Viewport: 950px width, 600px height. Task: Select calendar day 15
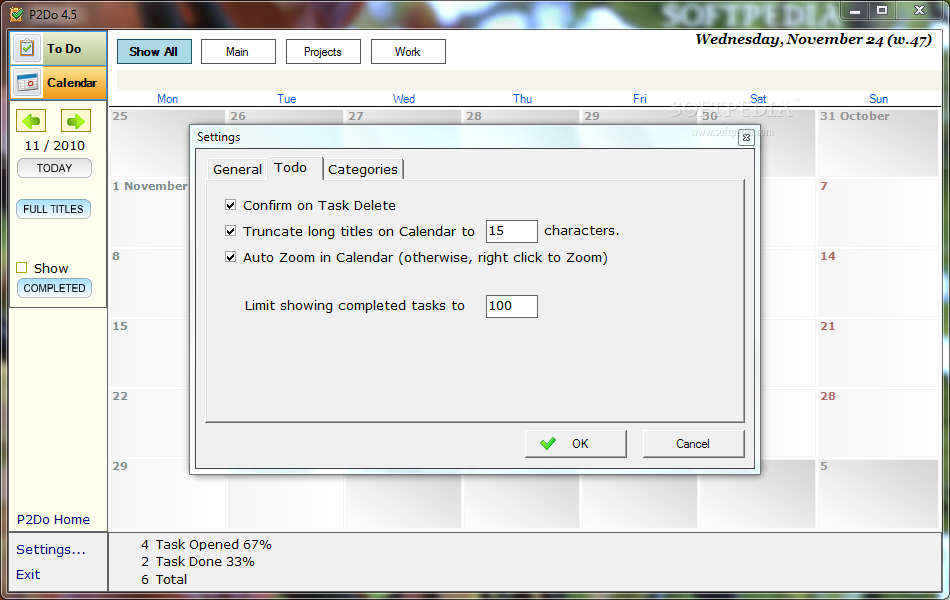[150, 353]
